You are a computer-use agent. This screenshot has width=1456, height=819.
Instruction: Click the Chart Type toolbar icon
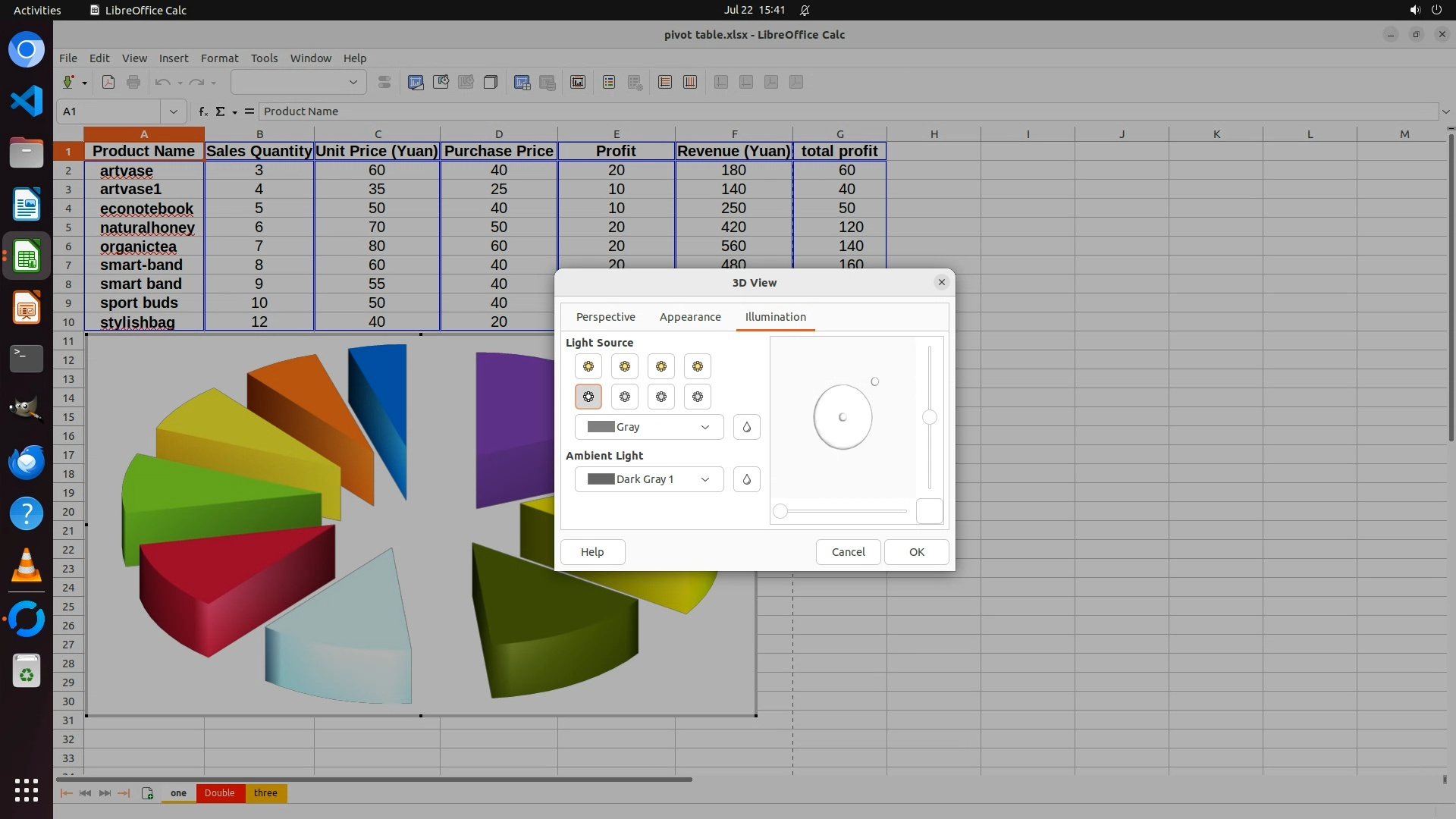coord(416,82)
